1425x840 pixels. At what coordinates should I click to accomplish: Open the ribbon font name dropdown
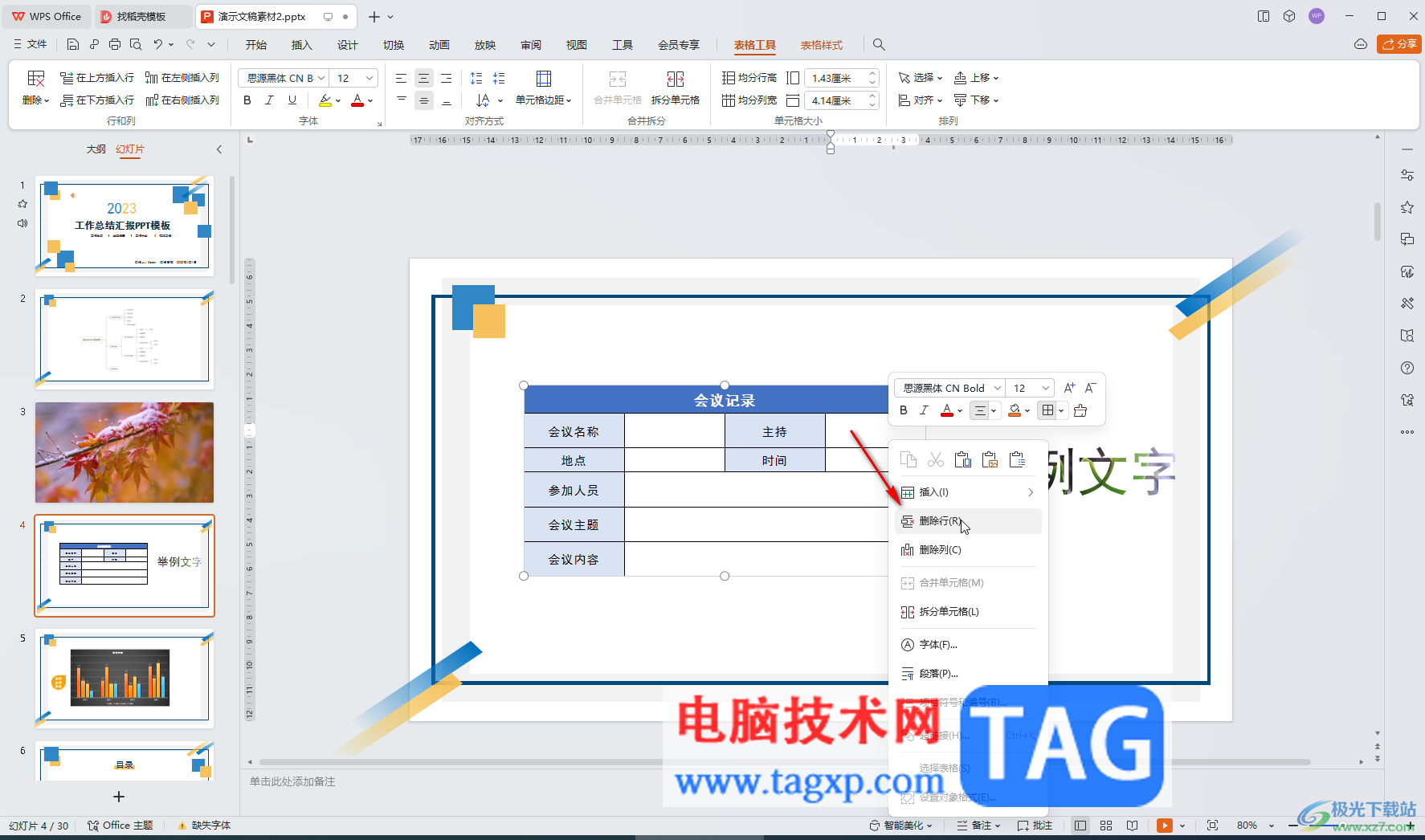pos(321,78)
